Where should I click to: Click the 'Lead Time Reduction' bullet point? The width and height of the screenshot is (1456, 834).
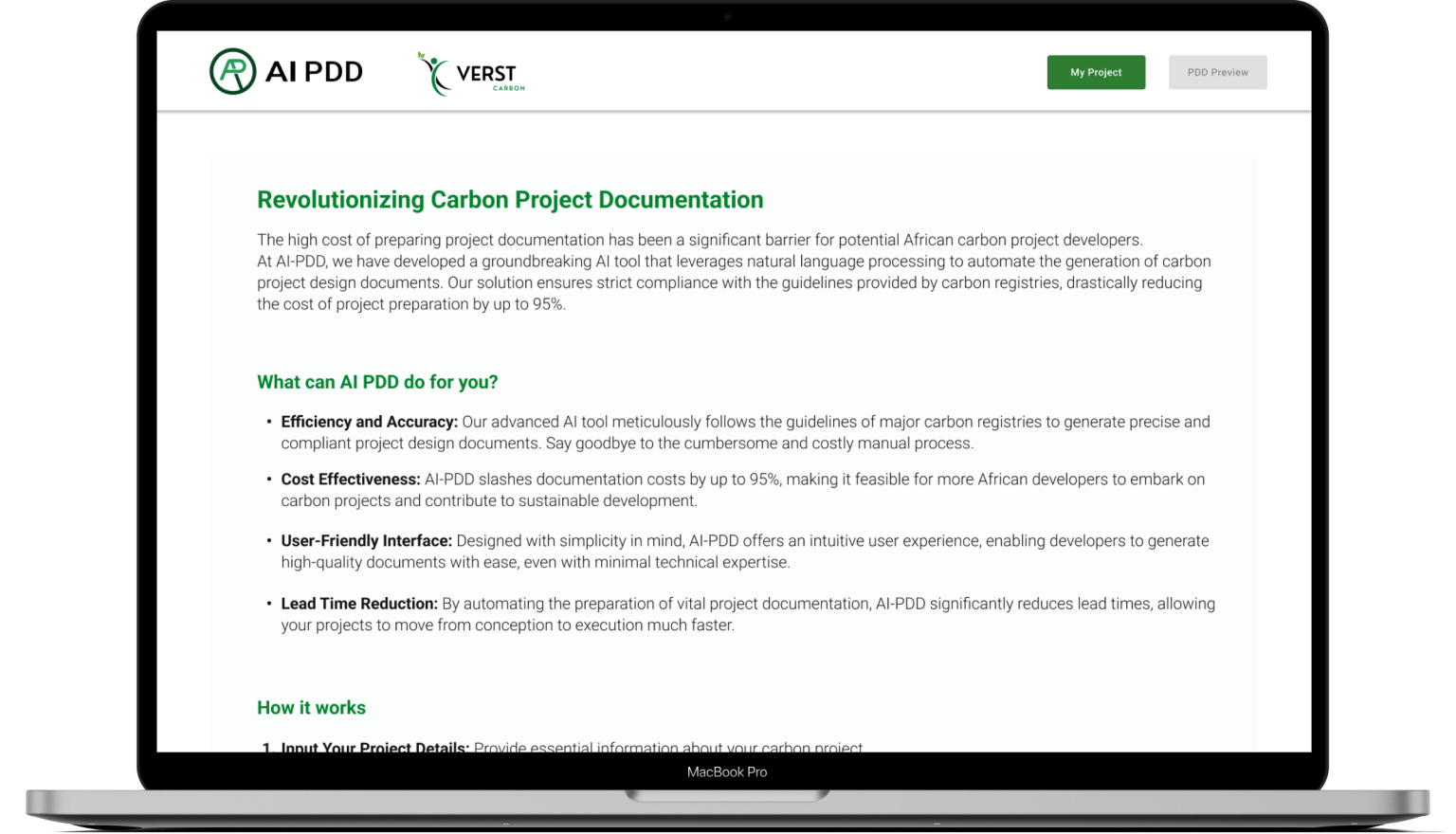click(x=358, y=604)
